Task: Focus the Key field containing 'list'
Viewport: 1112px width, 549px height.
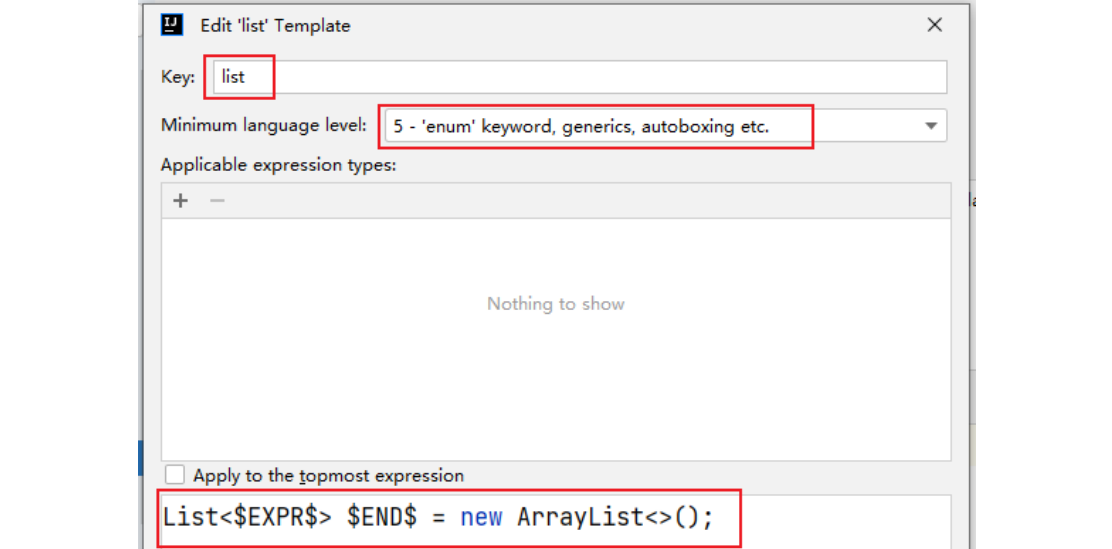Action: click(580, 77)
